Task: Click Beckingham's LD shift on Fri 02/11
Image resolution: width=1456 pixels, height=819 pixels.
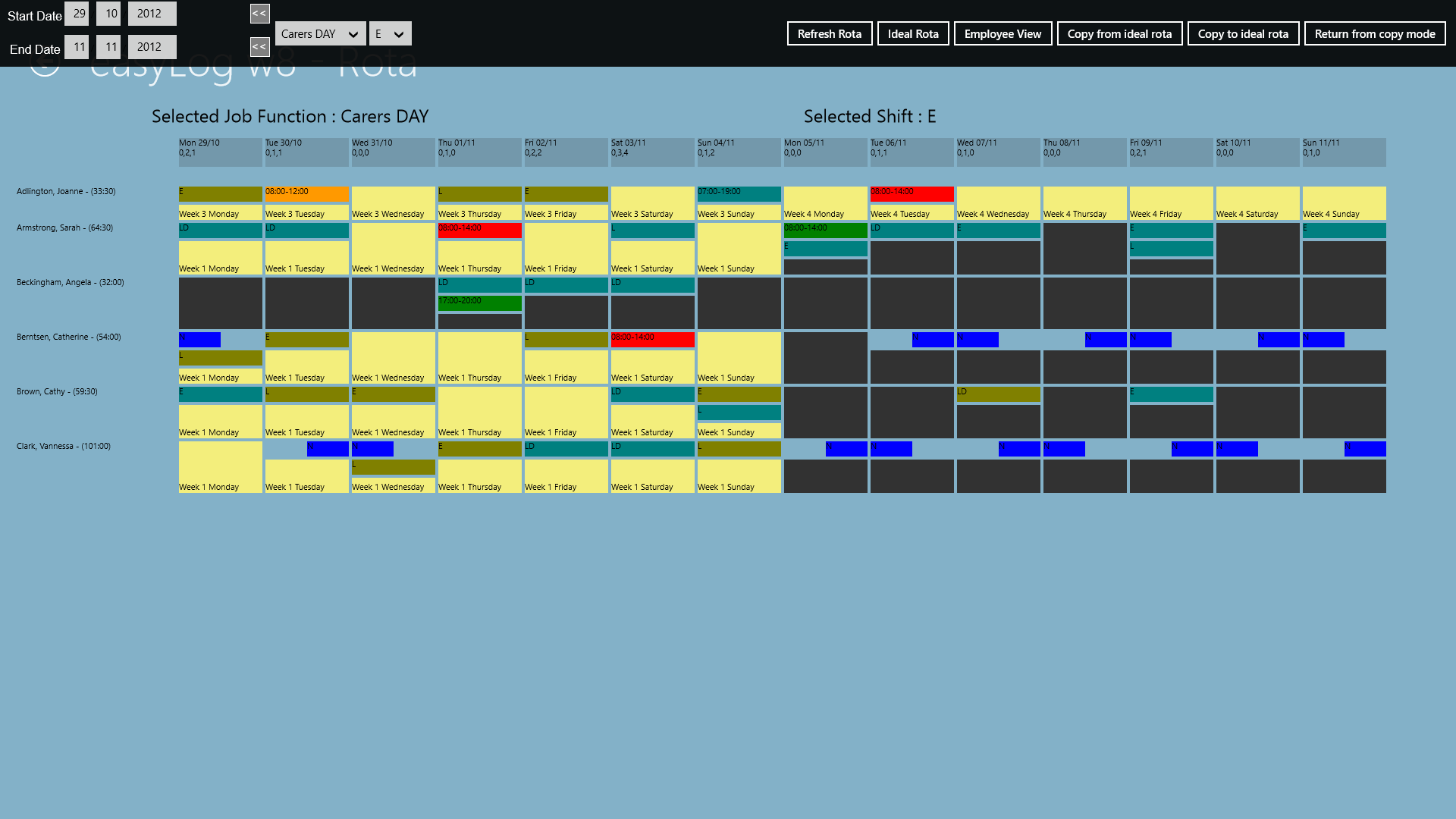Action: (566, 284)
